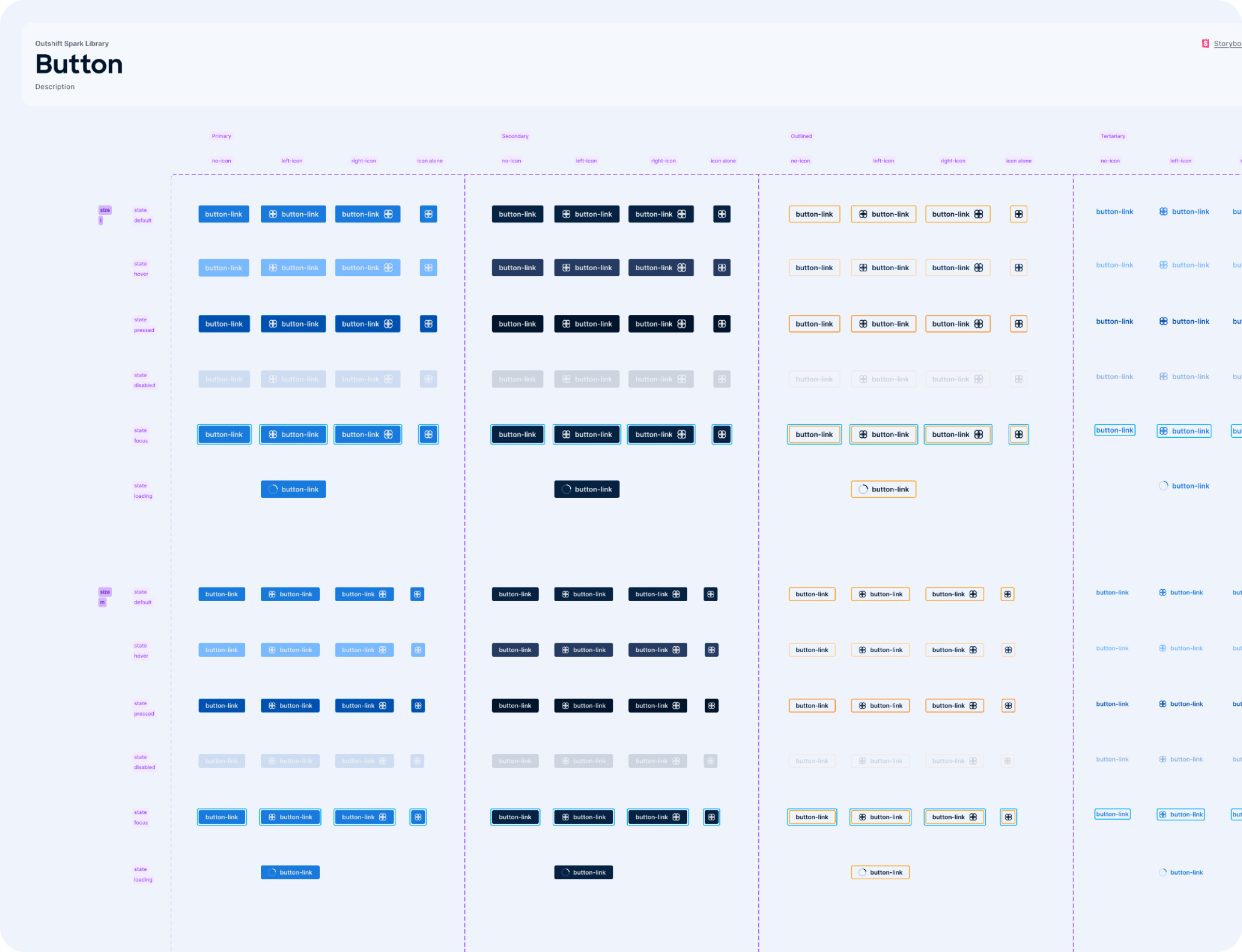
Task: Click Secondary size-m pressed icon-alone button
Action: pos(712,706)
